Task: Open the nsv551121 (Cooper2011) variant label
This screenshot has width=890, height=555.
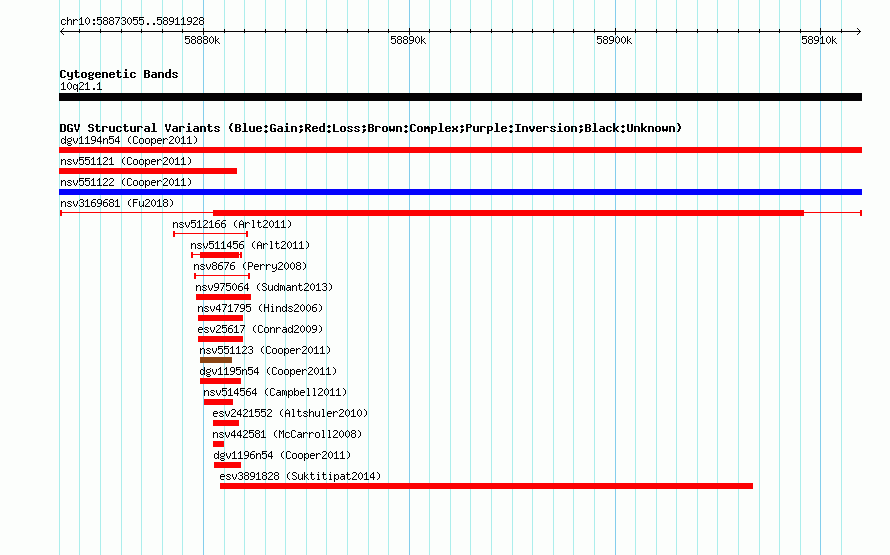Action: tap(126, 161)
